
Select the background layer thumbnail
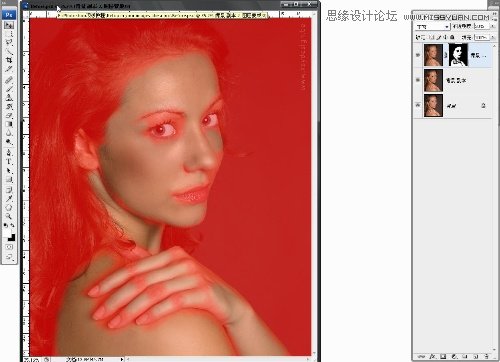tap(433, 105)
